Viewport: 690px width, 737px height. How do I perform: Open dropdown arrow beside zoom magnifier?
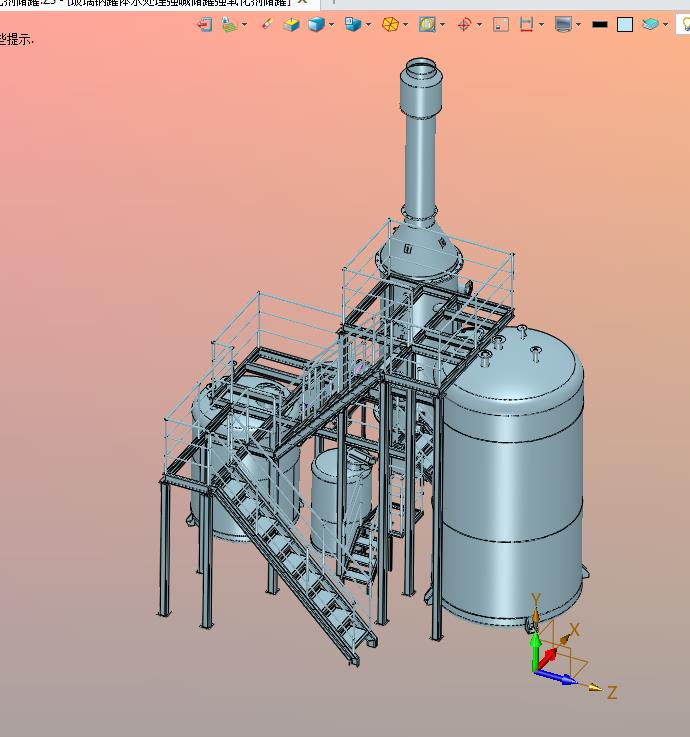point(442,24)
